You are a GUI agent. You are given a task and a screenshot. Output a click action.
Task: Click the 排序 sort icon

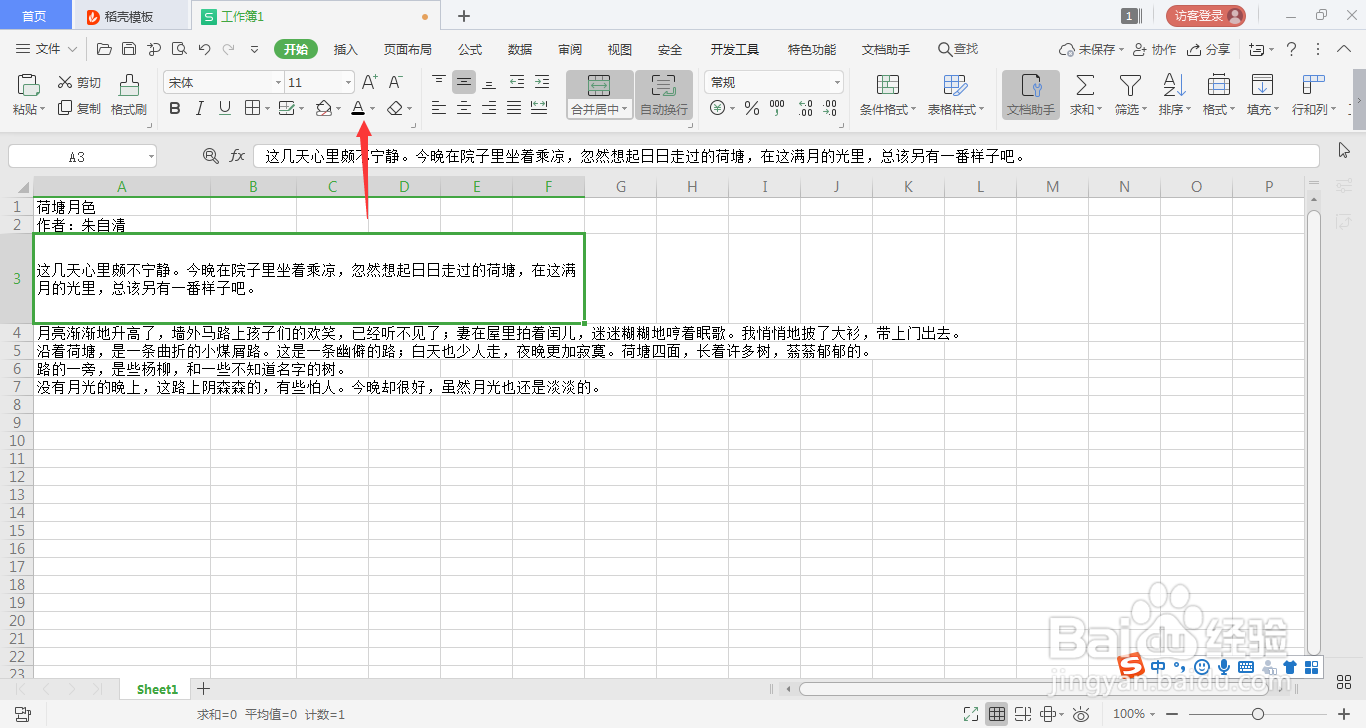click(x=1173, y=85)
